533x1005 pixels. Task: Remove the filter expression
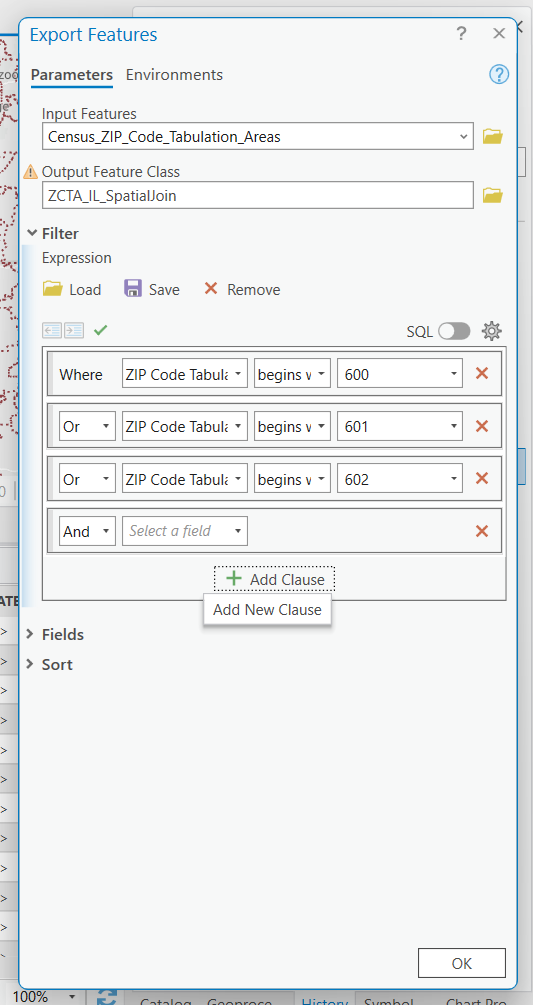242,290
